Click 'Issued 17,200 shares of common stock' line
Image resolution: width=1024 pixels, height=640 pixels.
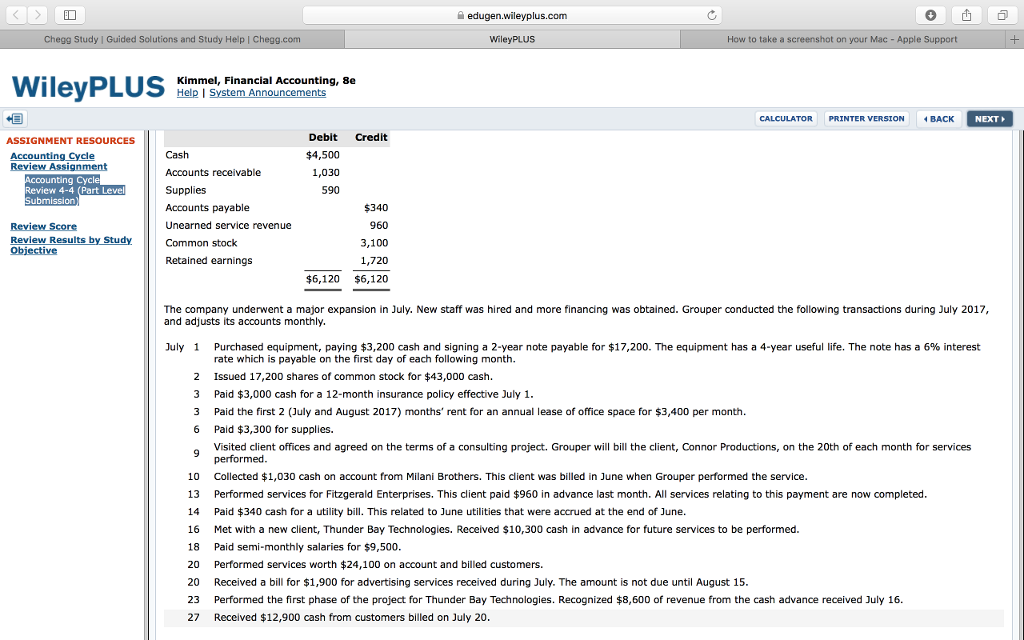(x=353, y=377)
